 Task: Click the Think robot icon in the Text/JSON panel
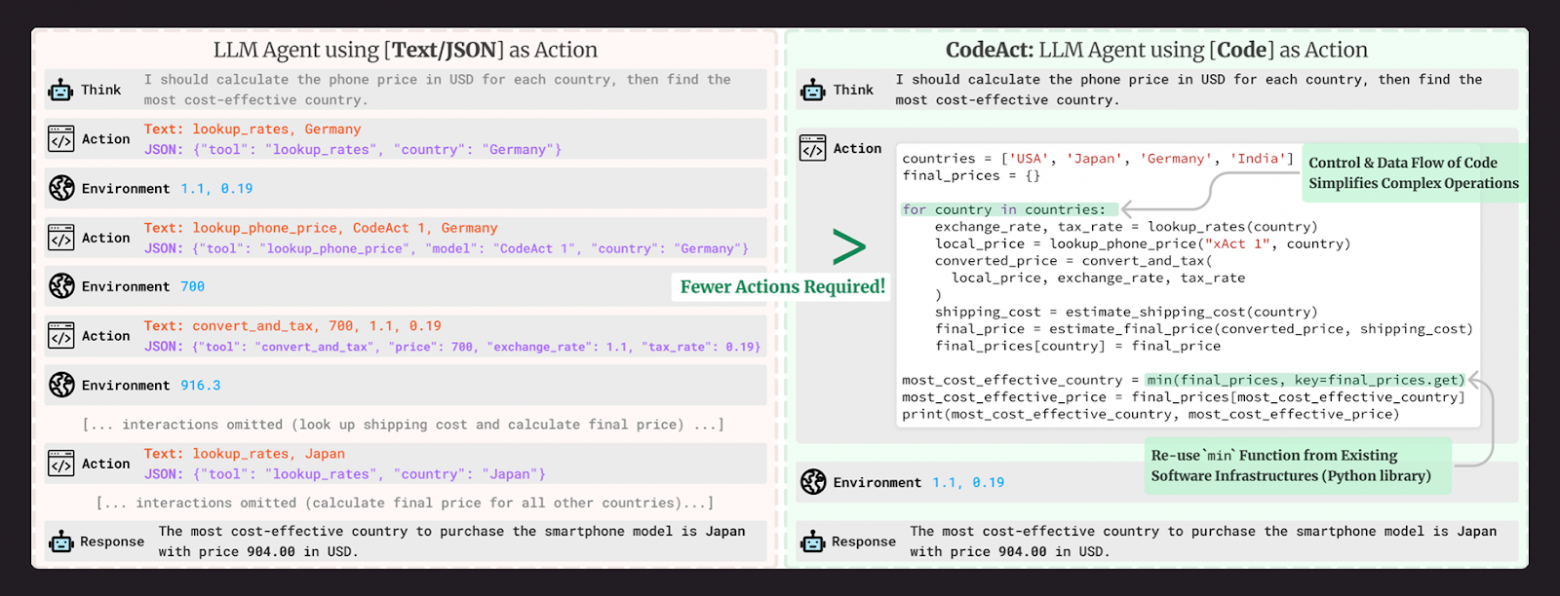(x=62, y=90)
